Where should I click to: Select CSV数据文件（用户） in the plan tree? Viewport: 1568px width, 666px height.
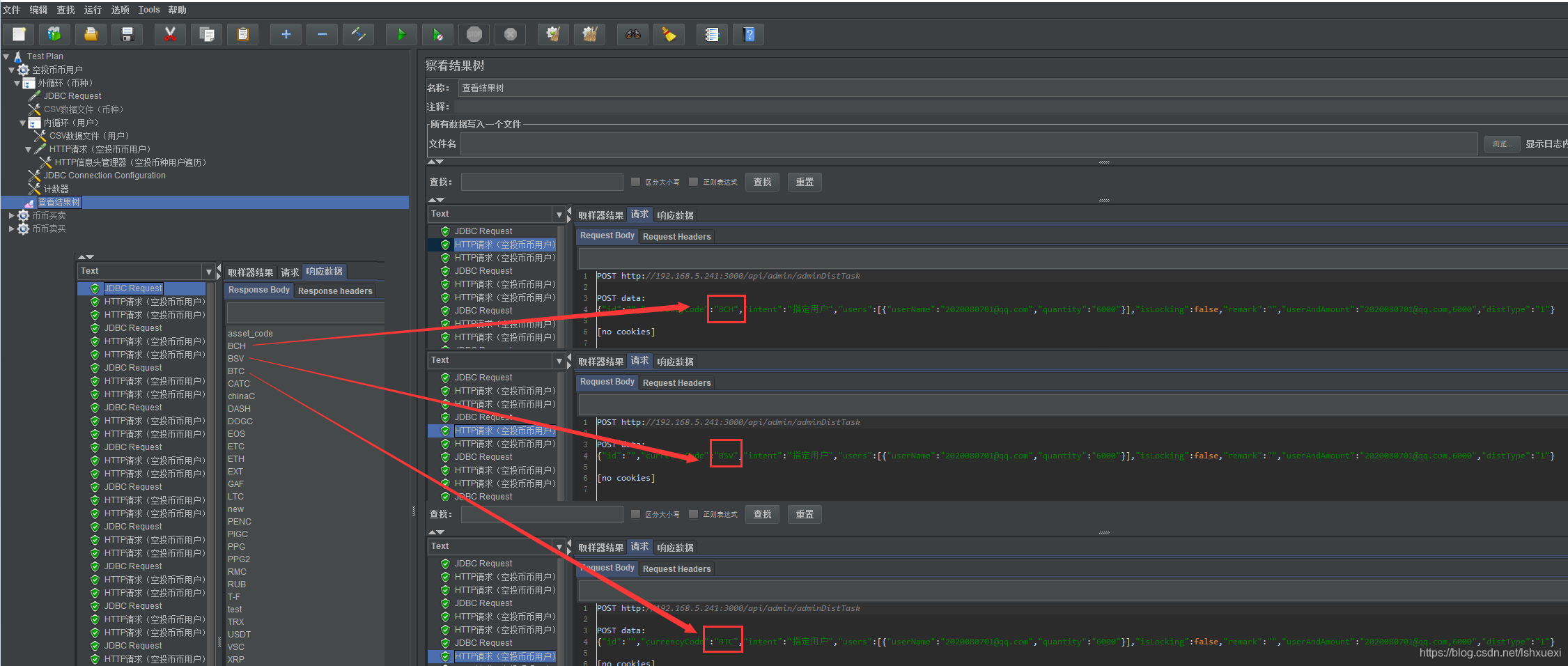point(89,136)
